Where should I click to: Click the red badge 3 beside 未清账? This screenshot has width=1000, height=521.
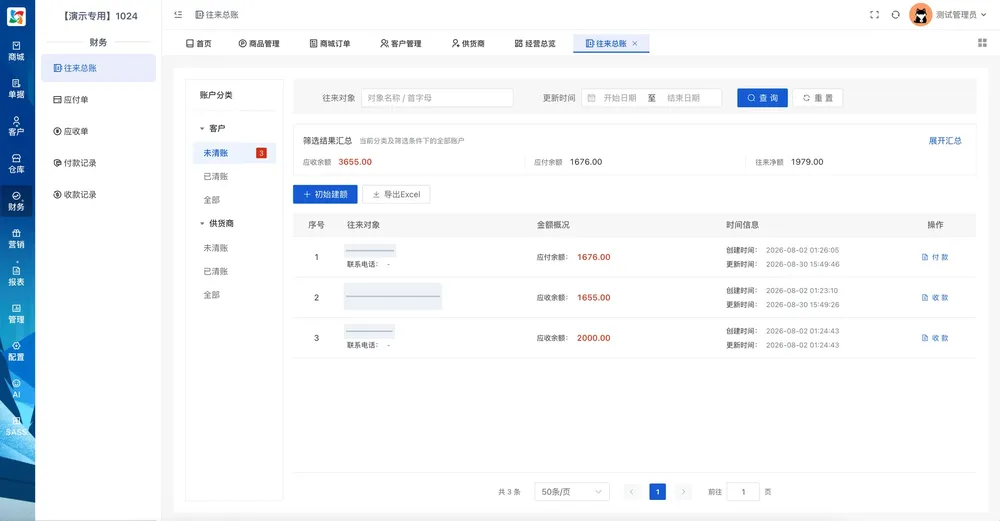(261, 153)
